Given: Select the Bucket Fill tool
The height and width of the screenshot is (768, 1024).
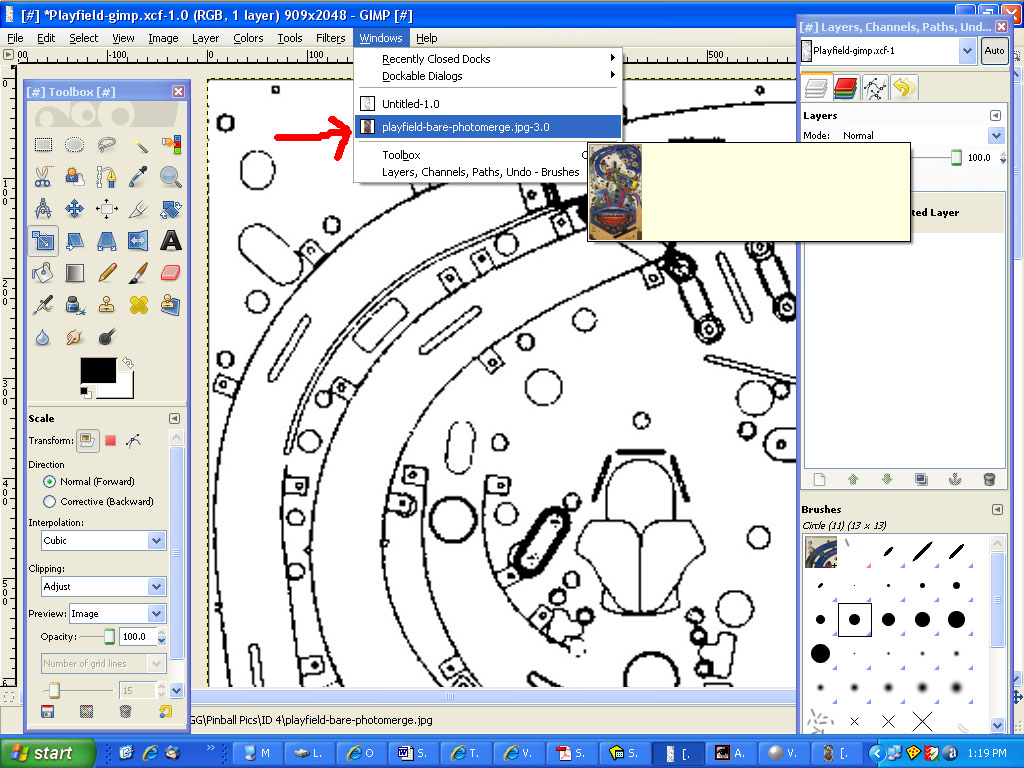Looking at the screenshot, I should click(x=43, y=272).
